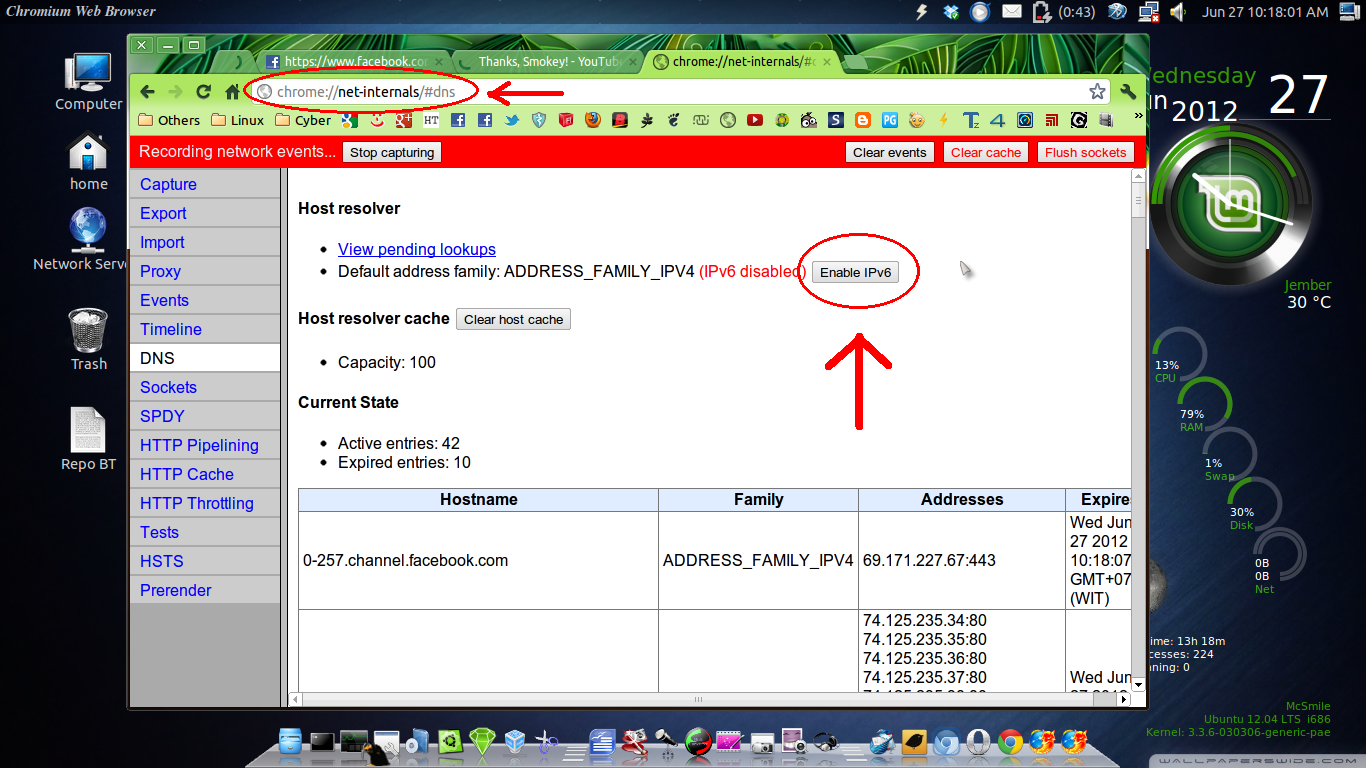The width and height of the screenshot is (1366, 768).
Task: Go back using the browser back arrow
Action: click(148, 92)
